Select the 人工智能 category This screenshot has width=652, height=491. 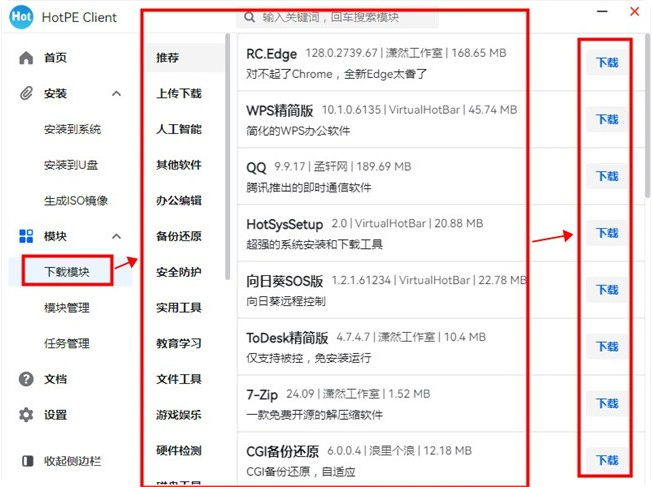[179, 129]
